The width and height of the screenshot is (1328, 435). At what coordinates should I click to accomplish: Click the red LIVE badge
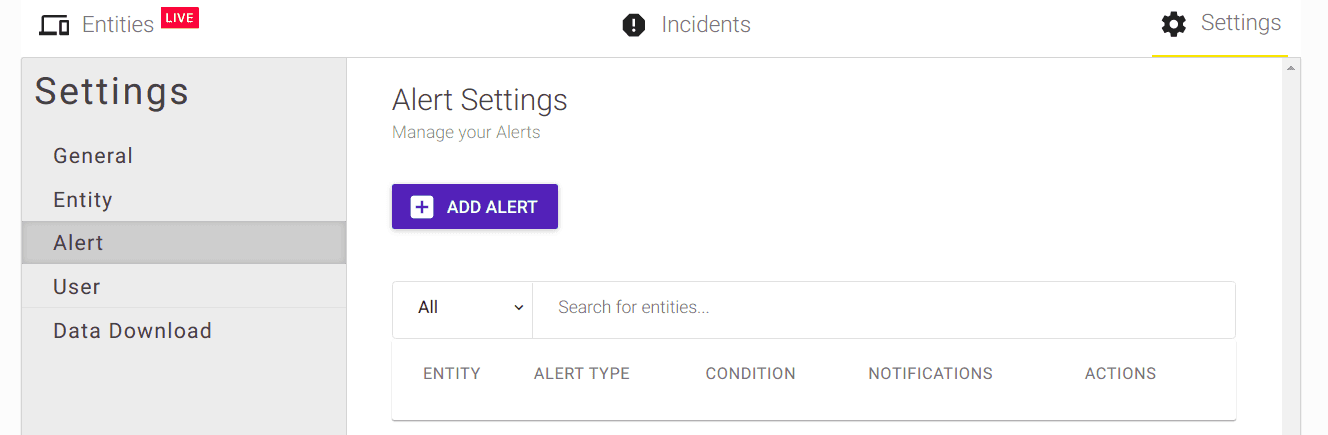tap(180, 18)
